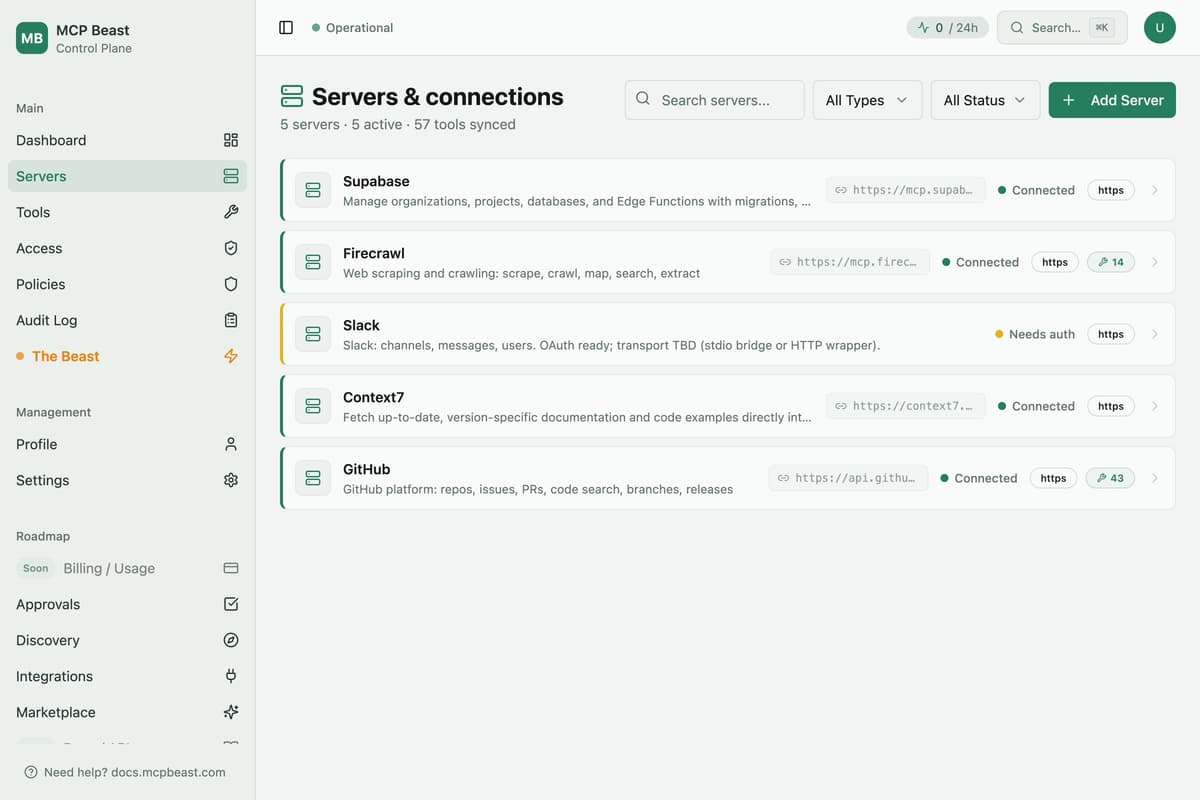Click the Tools wrench icon
Viewport: 1200px width, 800px height.
pos(231,212)
